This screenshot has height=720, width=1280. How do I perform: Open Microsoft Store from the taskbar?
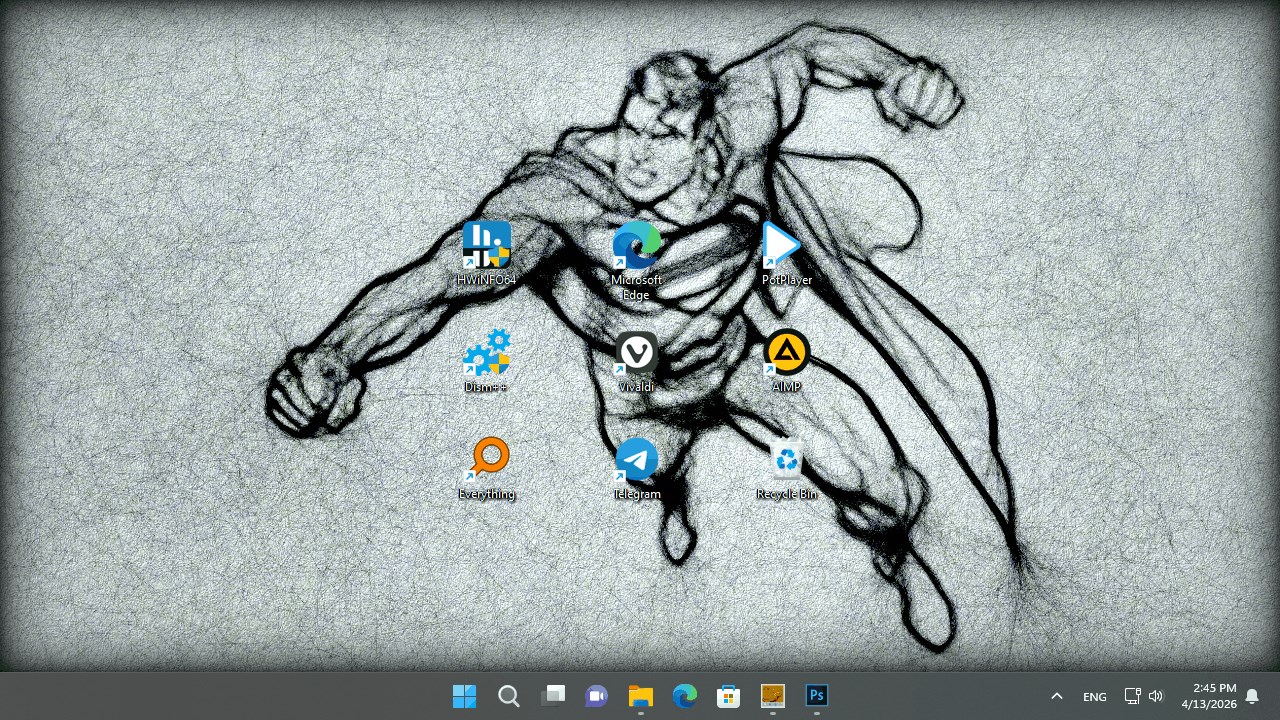[728, 696]
